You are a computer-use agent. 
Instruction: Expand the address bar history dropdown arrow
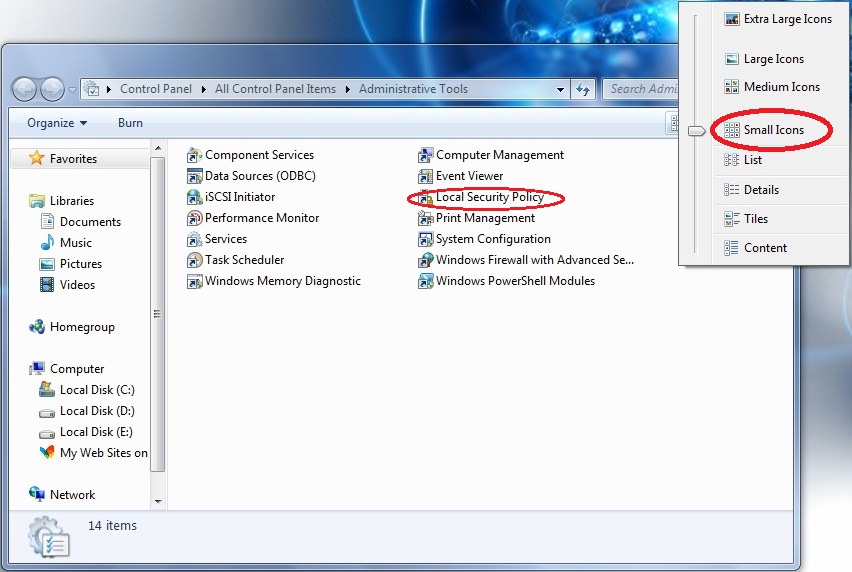coord(560,90)
